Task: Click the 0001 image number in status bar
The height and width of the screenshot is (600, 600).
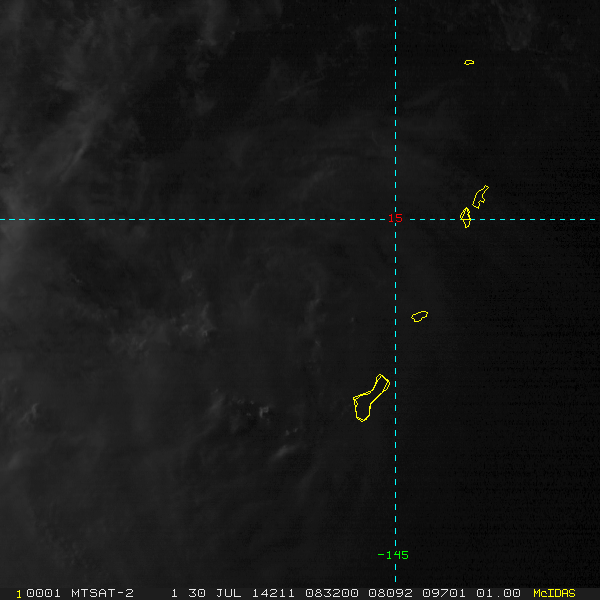Action: tap(43, 593)
